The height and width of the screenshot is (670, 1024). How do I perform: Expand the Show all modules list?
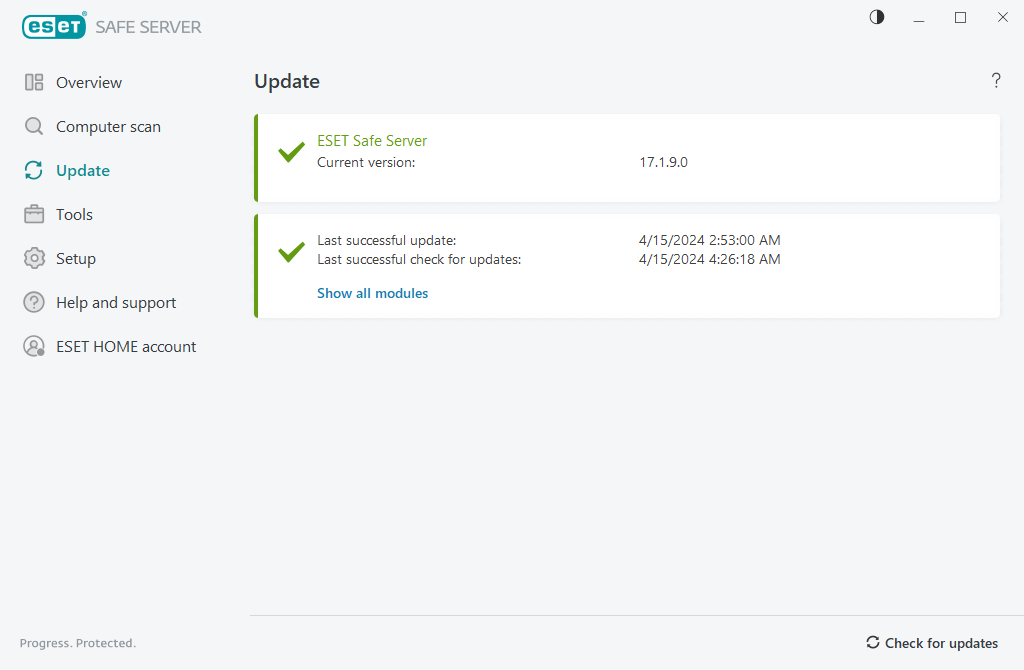pos(372,293)
